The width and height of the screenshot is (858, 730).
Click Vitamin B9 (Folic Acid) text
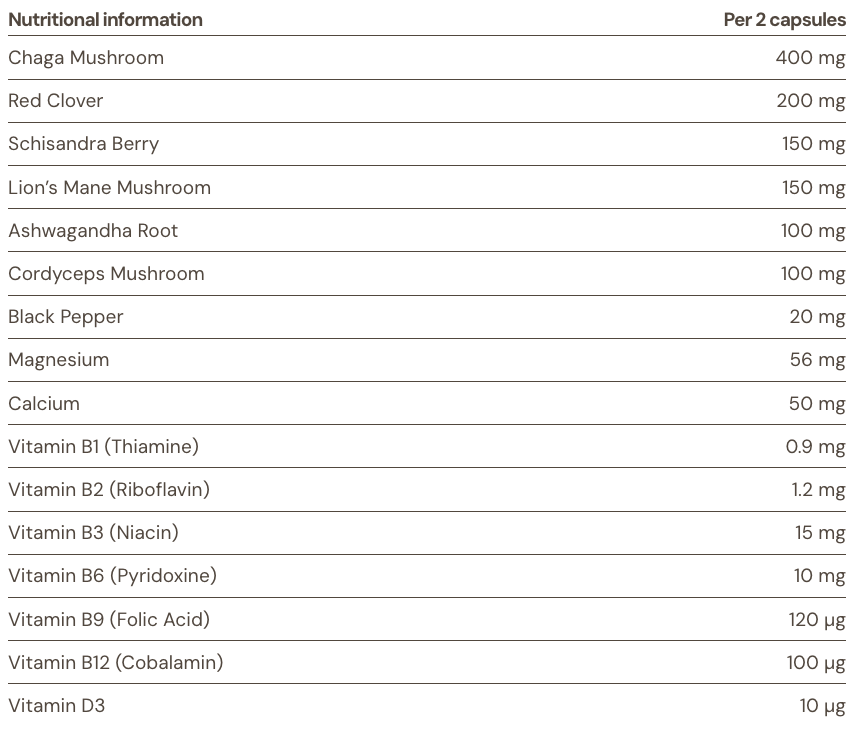pos(109,620)
